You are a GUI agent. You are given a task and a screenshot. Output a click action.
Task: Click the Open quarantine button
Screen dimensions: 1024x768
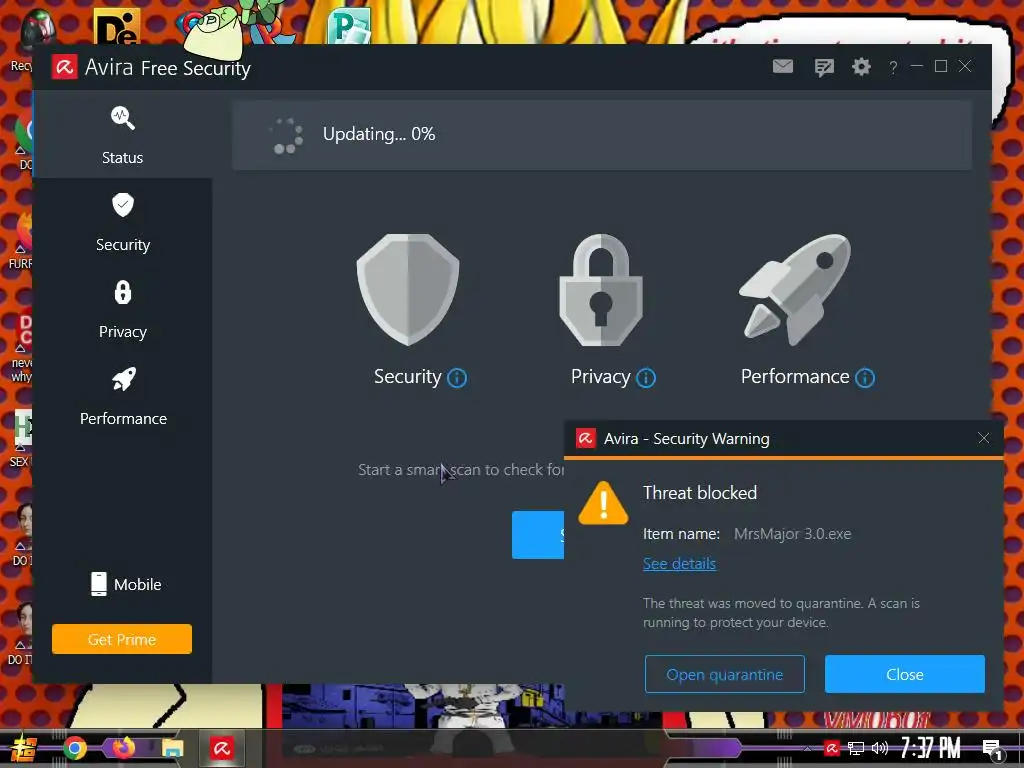click(x=724, y=674)
